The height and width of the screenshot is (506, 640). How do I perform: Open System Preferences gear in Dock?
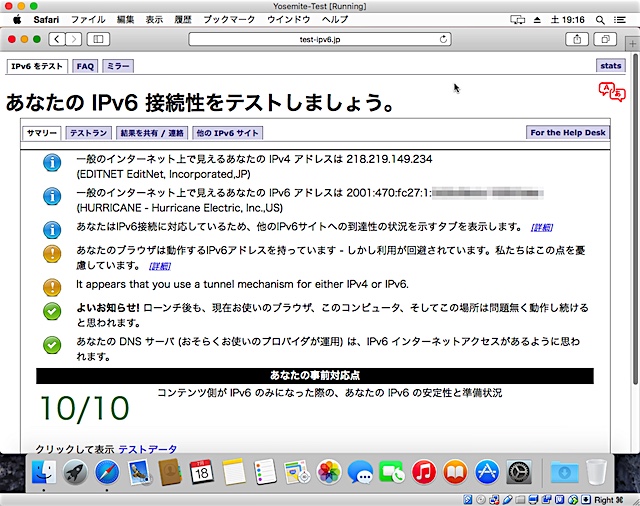point(519,473)
